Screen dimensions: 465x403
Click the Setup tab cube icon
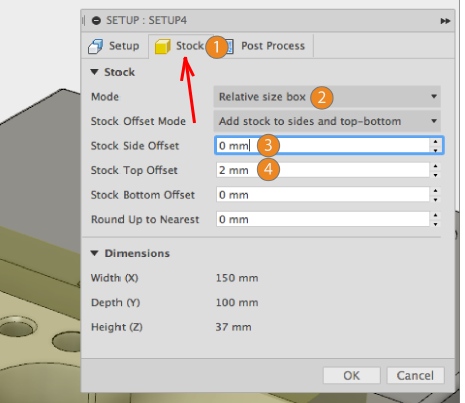[x=96, y=46]
